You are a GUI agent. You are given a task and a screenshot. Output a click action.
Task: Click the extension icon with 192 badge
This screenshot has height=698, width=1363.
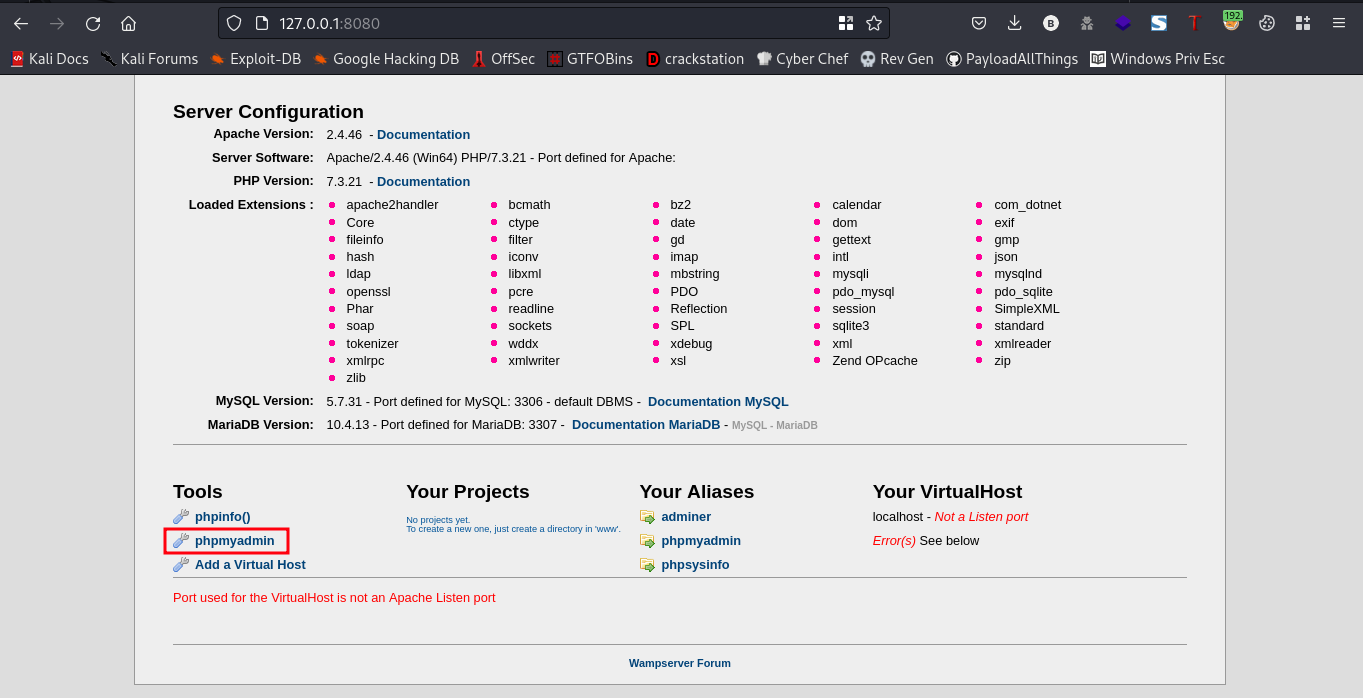pyautogui.click(x=1231, y=21)
